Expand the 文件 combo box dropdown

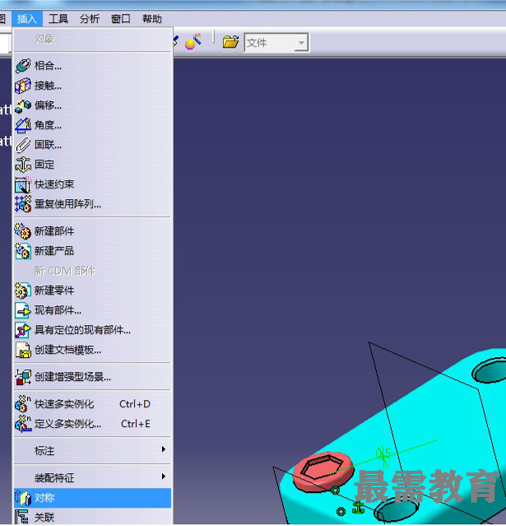click(x=301, y=43)
